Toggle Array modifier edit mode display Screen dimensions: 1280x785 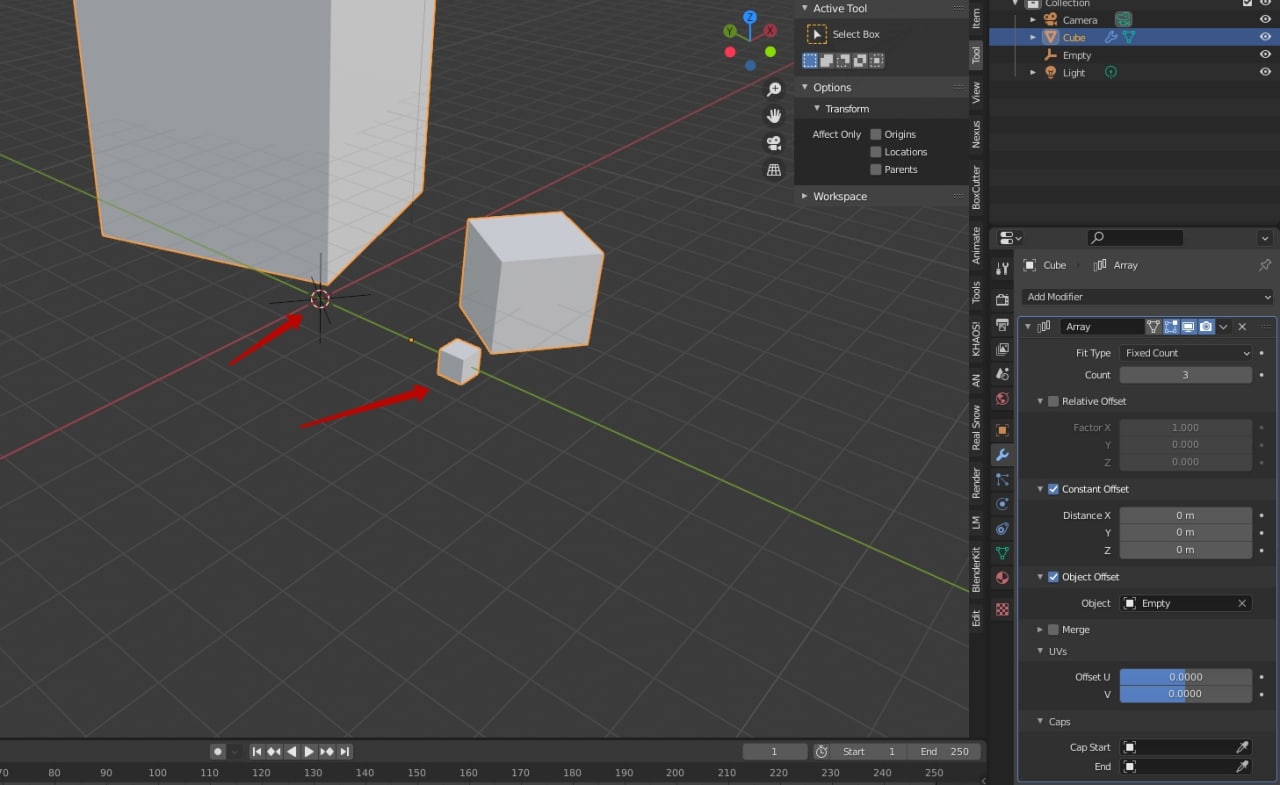click(x=1171, y=327)
